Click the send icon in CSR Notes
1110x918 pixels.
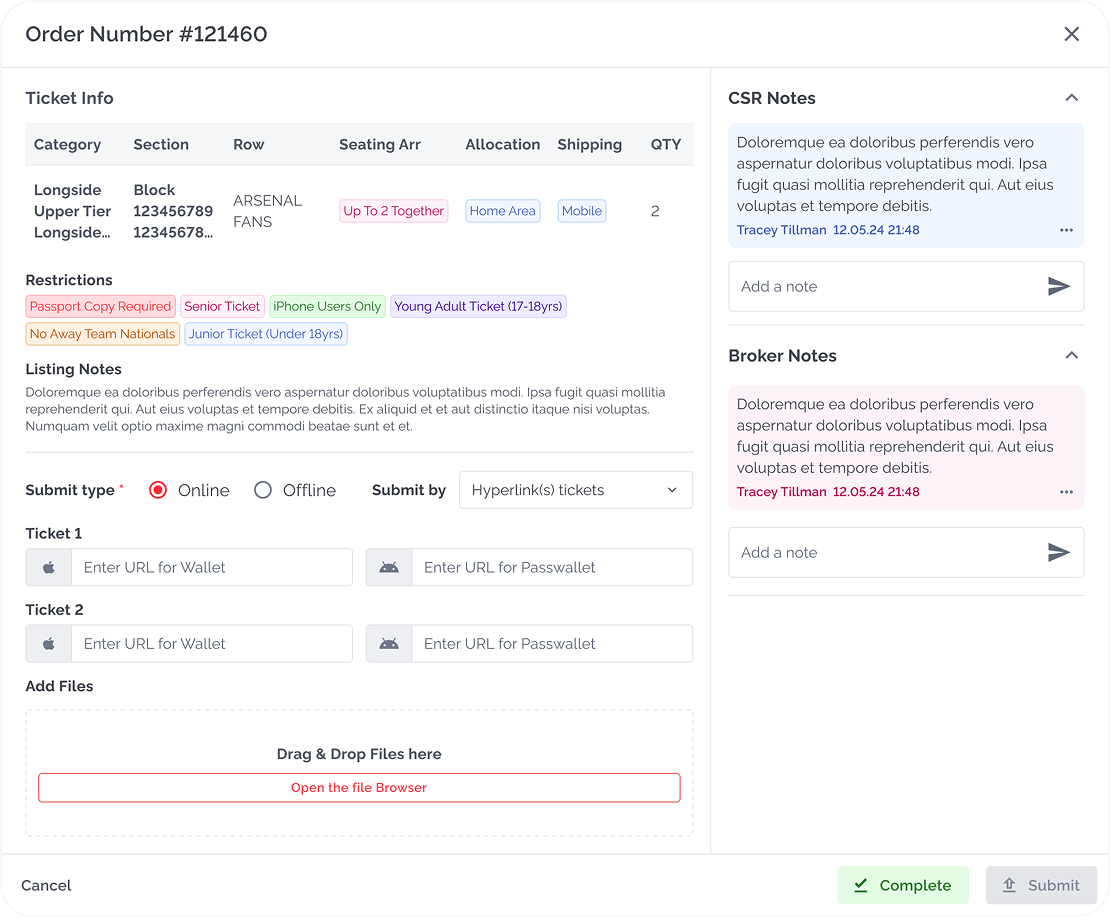[1058, 287]
